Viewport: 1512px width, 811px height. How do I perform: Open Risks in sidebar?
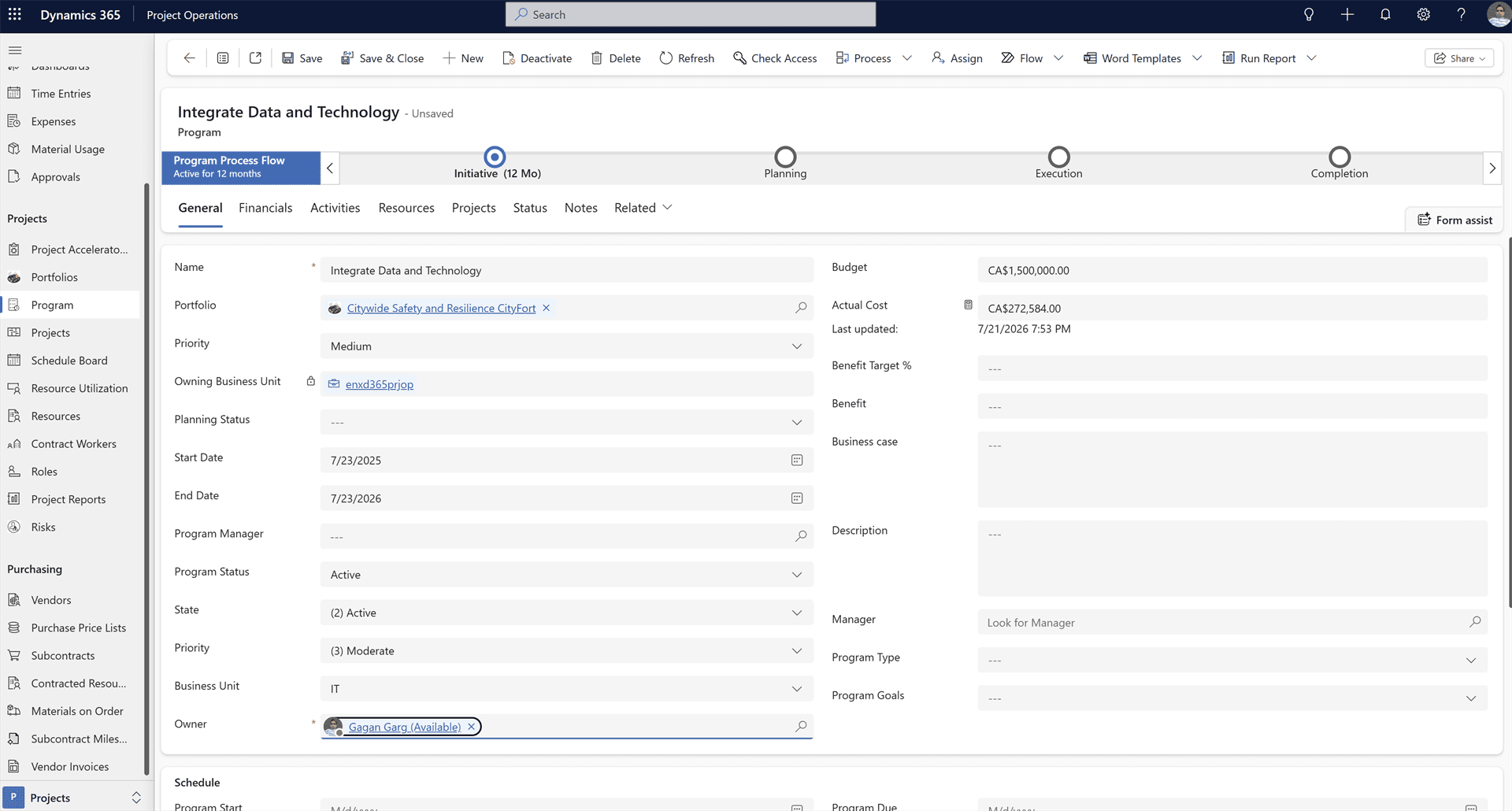tap(43, 528)
